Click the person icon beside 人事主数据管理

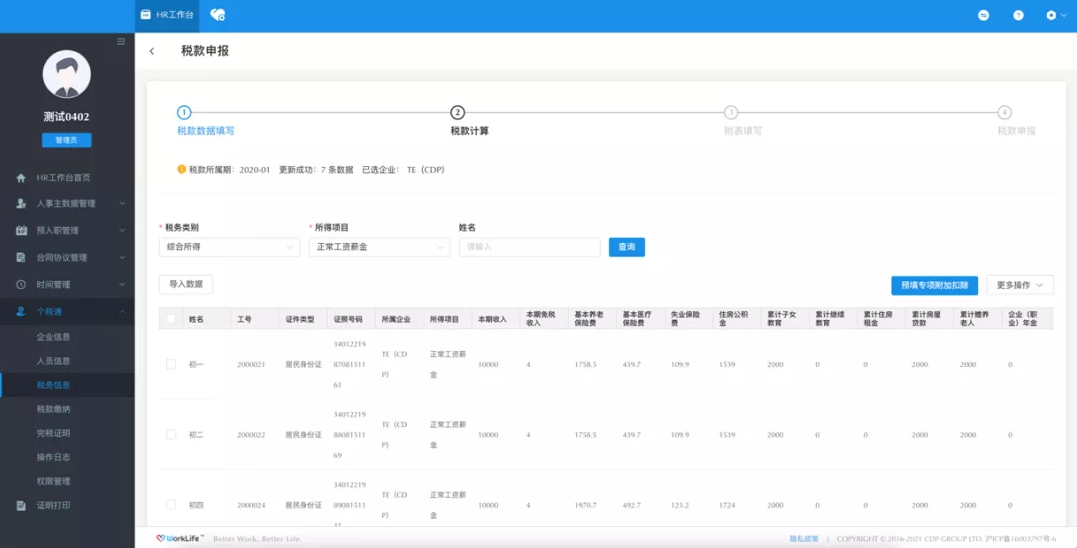click(x=21, y=204)
